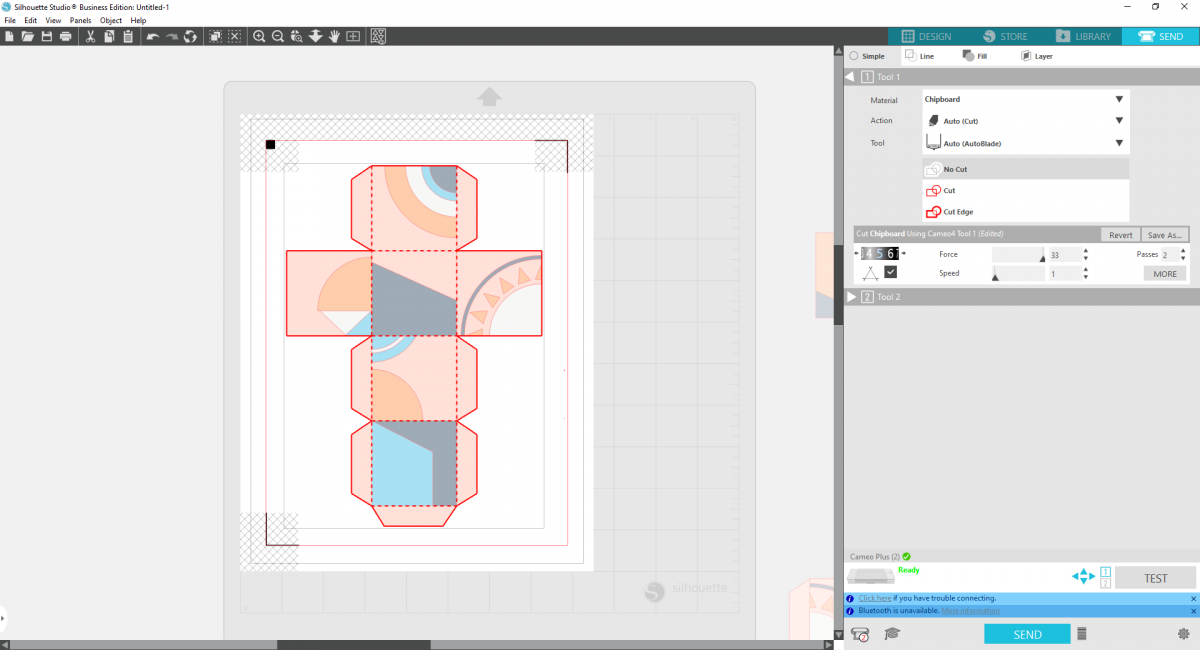
Task: Switch to the LIBRARY tab
Action: tap(1083, 36)
